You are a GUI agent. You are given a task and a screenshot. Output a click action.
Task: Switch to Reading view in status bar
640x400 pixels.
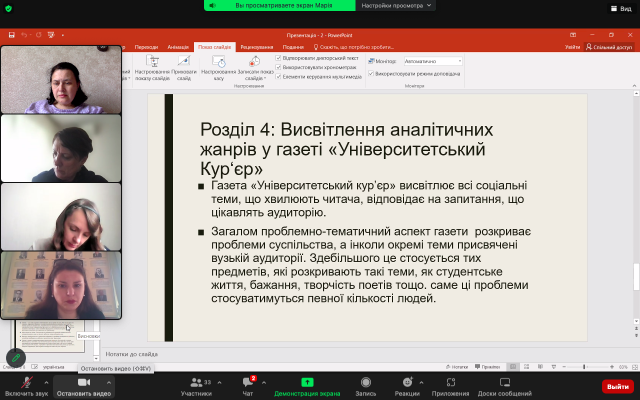point(540,367)
